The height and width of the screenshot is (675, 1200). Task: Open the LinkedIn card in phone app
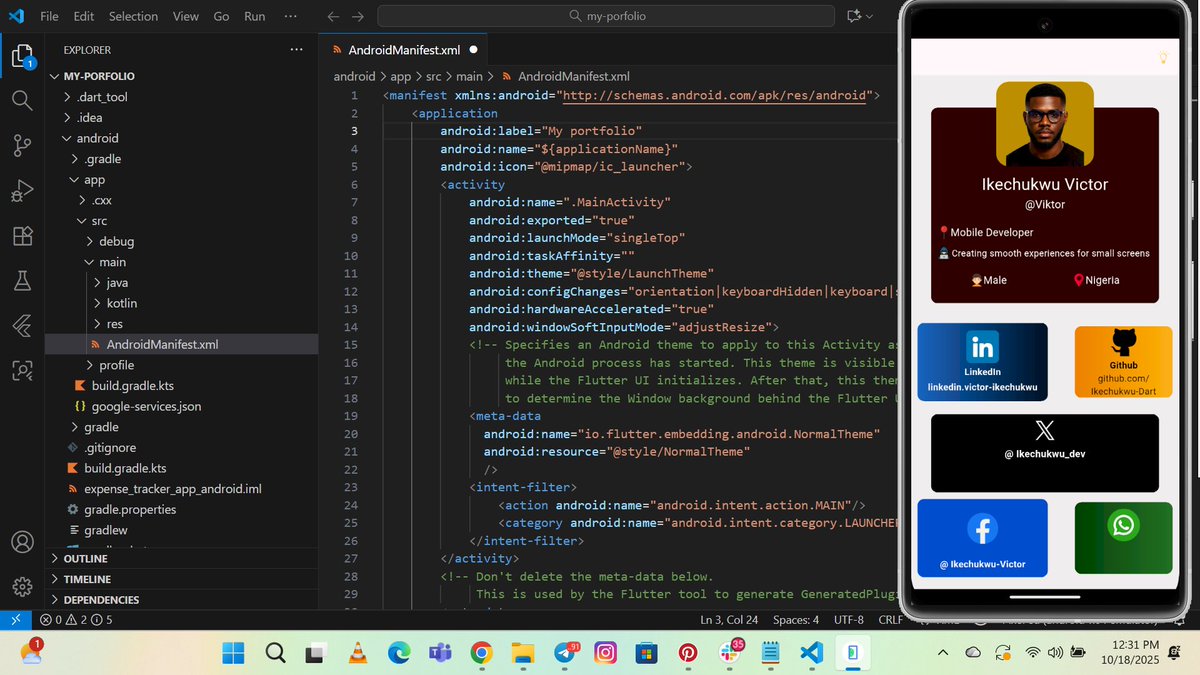click(x=983, y=362)
